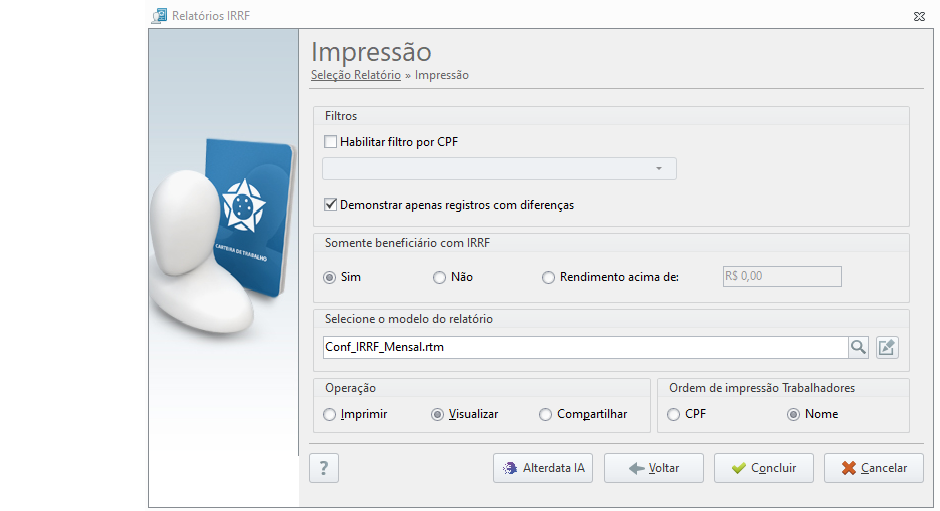Image resolution: width=940 pixels, height=511 pixels.
Task: Go back with the Voltar button
Action: 653,468
